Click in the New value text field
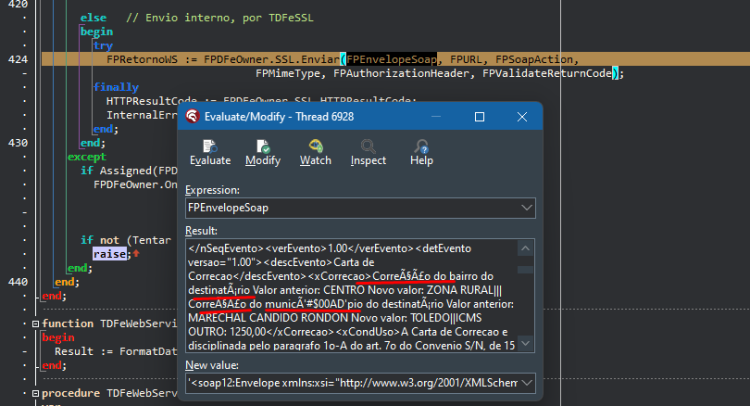 (353, 383)
